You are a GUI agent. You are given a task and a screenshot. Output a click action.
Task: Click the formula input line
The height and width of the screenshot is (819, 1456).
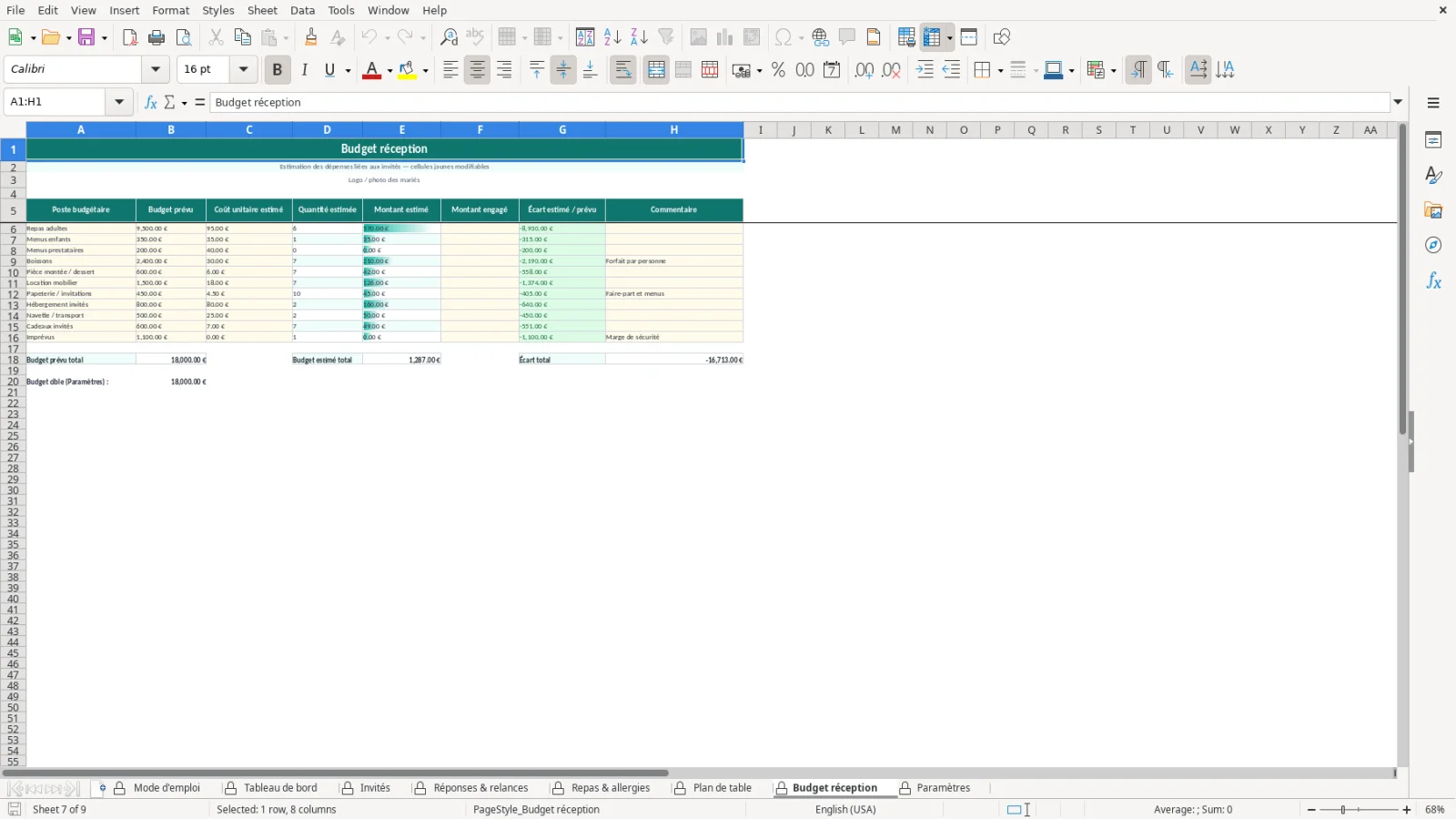[800, 102]
